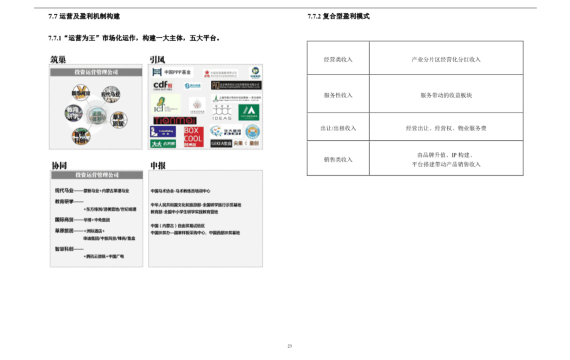Click the center circle of the 筑巢 diagram

pyautogui.click(x=97, y=116)
